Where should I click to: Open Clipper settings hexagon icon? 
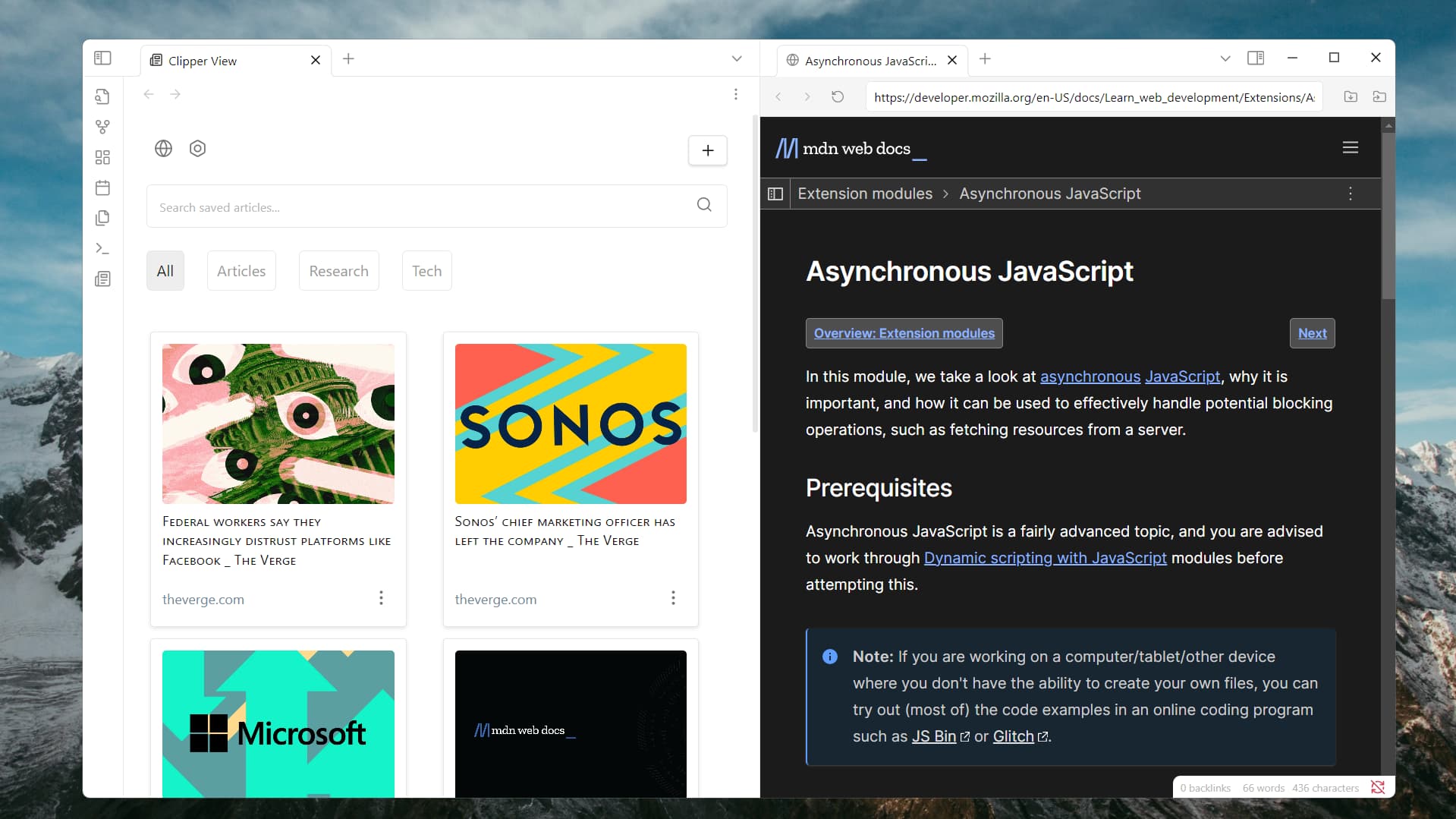point(197,148)
